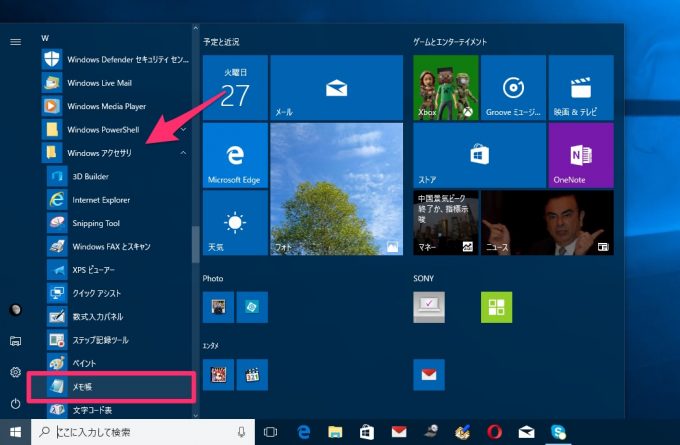This screenshot has height=445, width=680.
Task: Open the Groove ミュージック tile
Action: tap(513, 88)
